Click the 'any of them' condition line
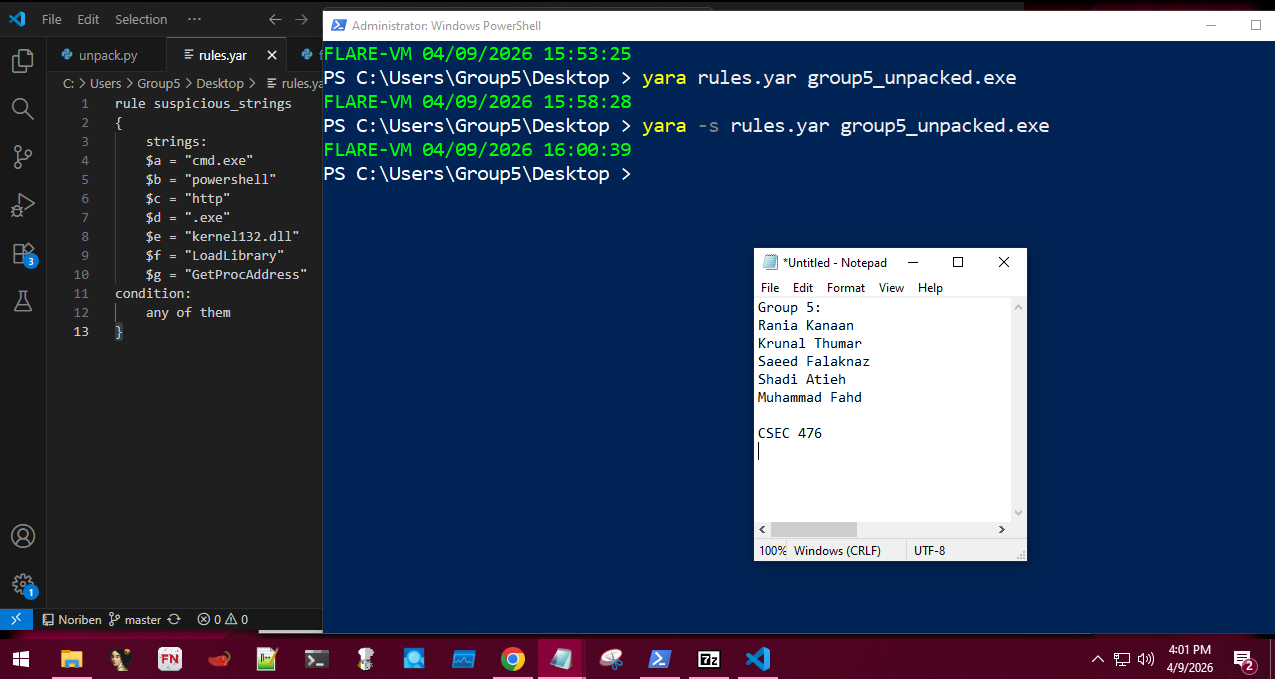This screenshot has width=1275, height=679. [188, 312]
